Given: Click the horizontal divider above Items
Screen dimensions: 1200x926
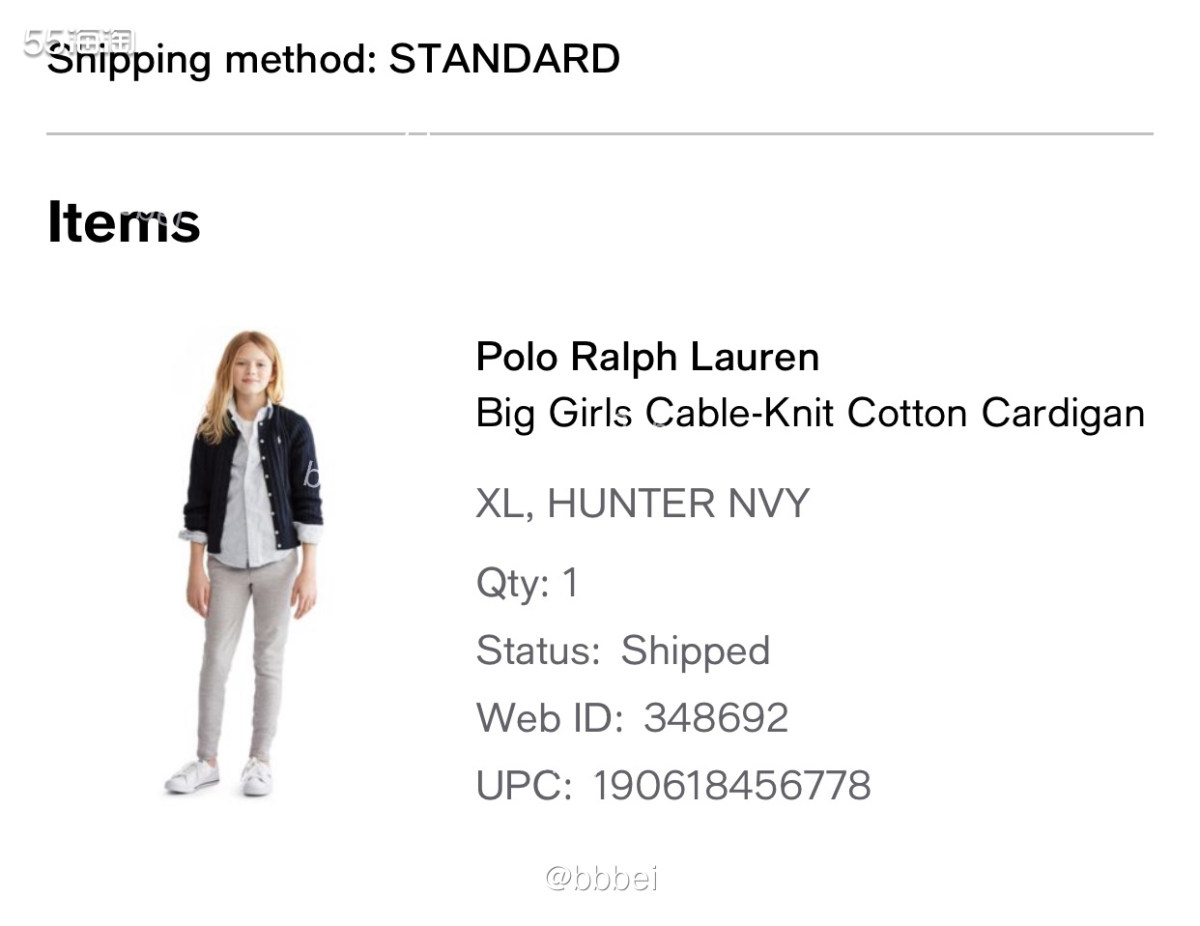Looking at the screenshot, I should (x=600, y=132).
